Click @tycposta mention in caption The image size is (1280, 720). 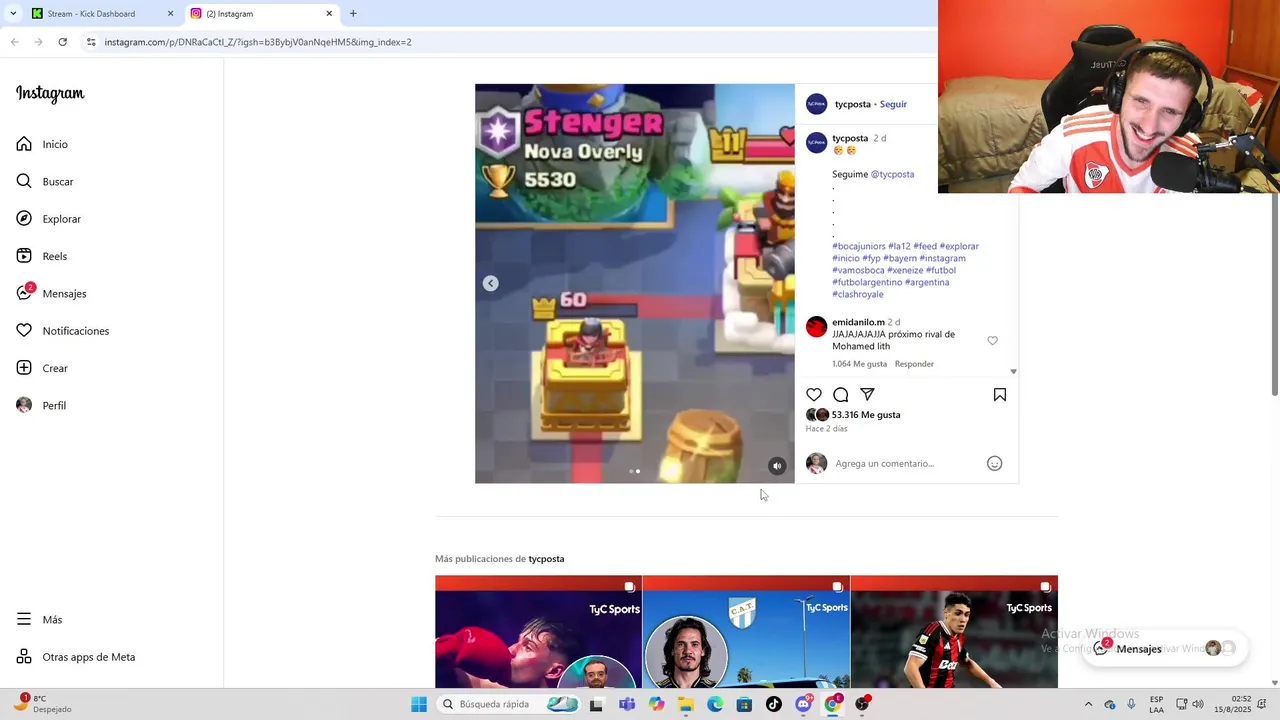pos(892,174)
